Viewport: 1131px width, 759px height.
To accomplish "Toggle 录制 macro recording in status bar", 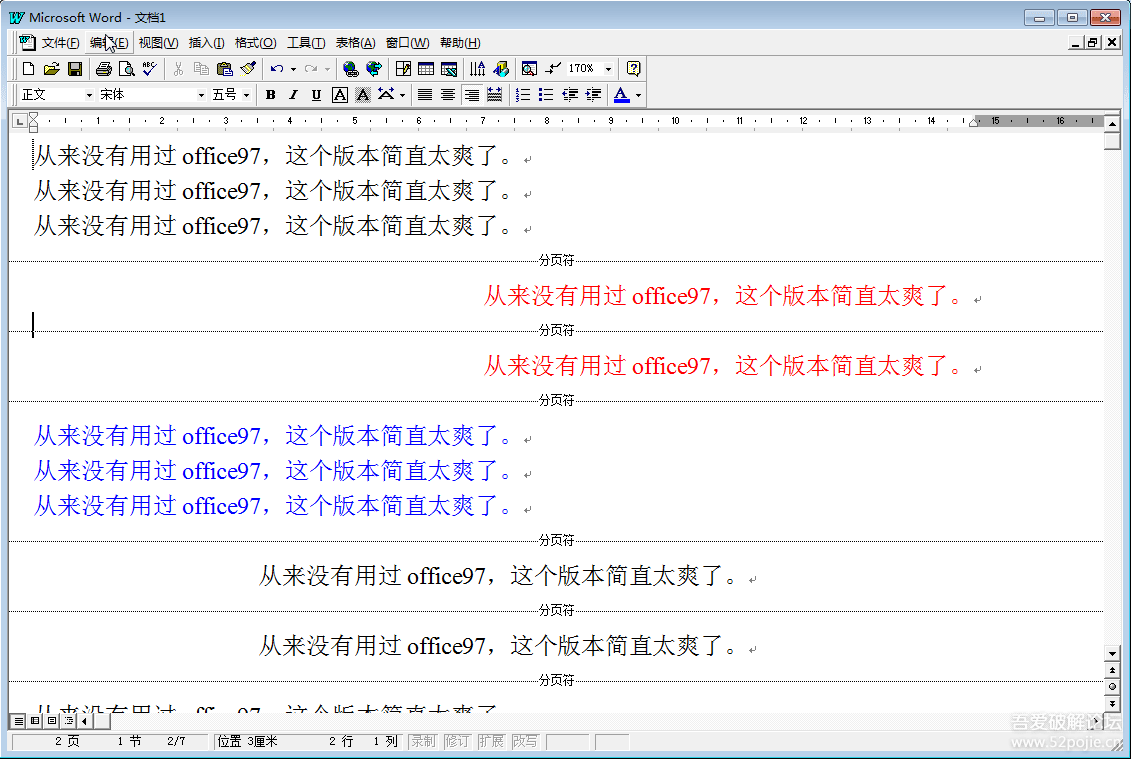I will 423,741.
